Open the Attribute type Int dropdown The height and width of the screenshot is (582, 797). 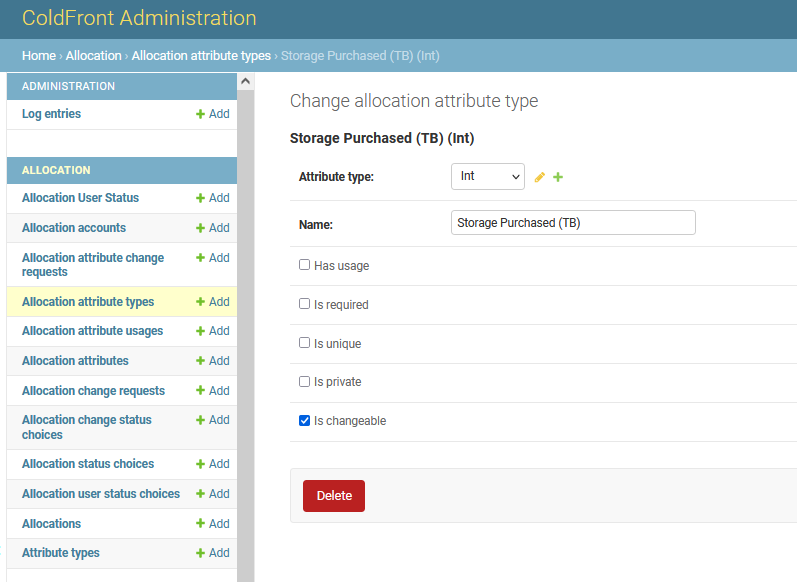click(x=488, y=176)
